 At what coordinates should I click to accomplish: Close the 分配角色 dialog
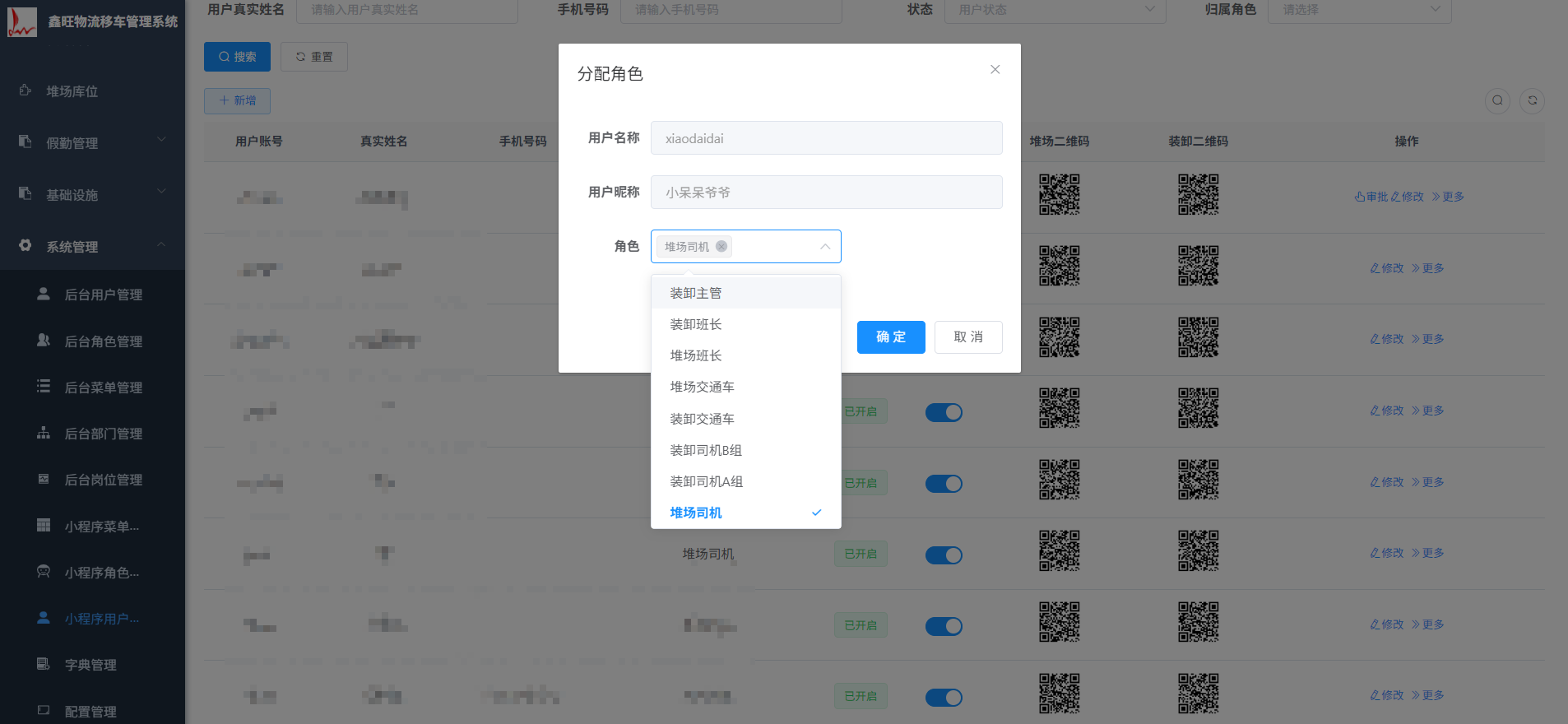995,70
